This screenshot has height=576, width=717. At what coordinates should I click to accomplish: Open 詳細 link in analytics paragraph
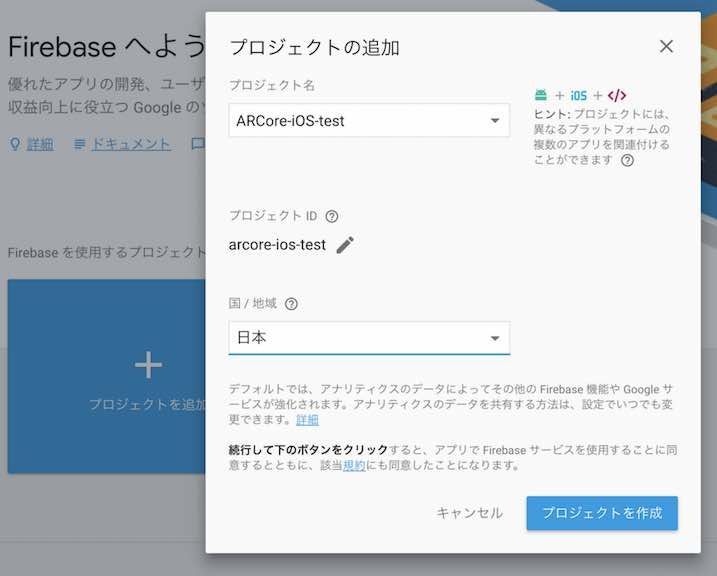pyautogui.click(x=307, y=420)
